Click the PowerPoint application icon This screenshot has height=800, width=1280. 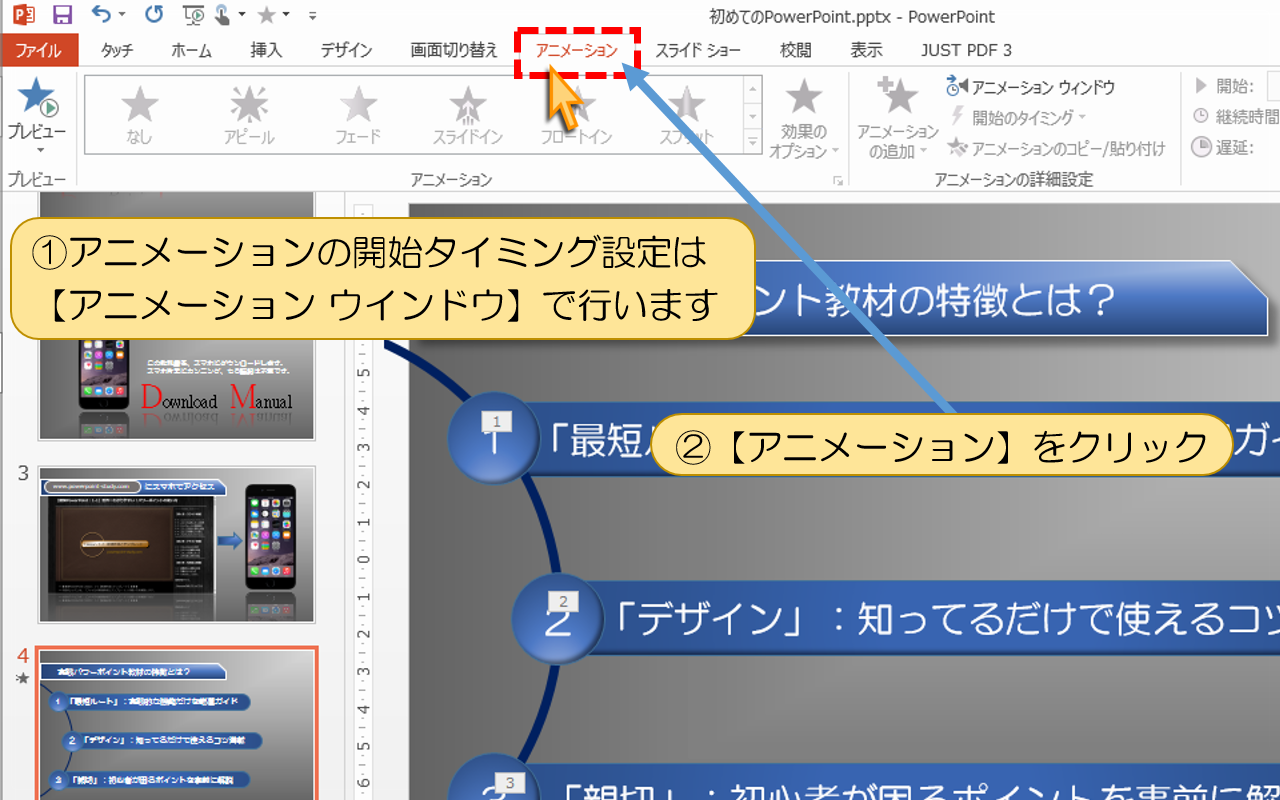pos(24,15)
